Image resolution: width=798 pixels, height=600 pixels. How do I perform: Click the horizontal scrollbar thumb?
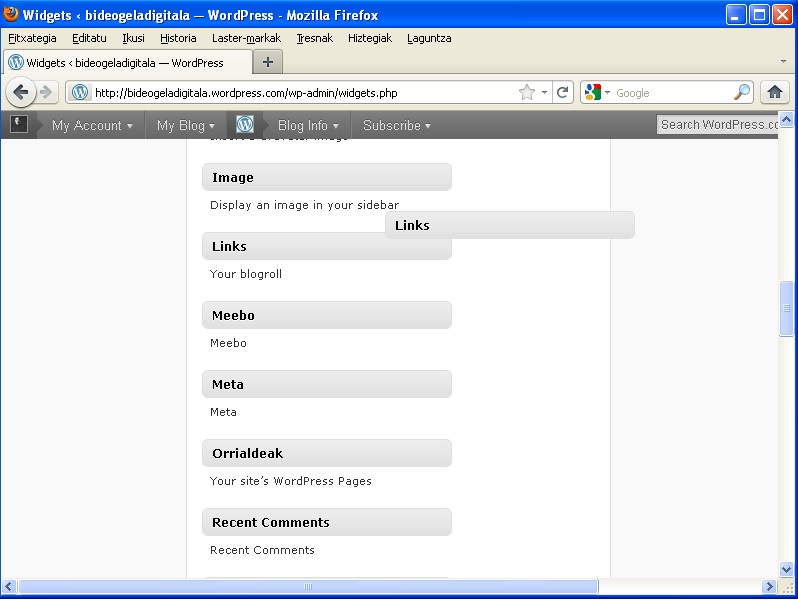pyautogui.click(x=308, y=586)
